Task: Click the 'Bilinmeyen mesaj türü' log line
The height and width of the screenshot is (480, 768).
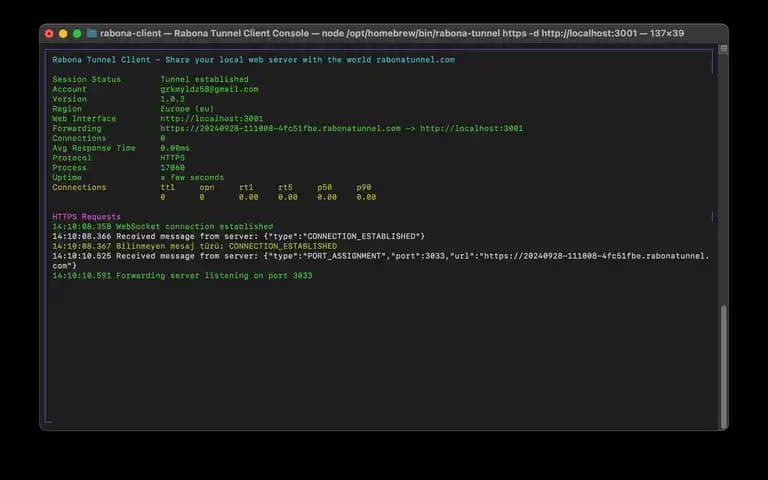Action: pos(194,246)
